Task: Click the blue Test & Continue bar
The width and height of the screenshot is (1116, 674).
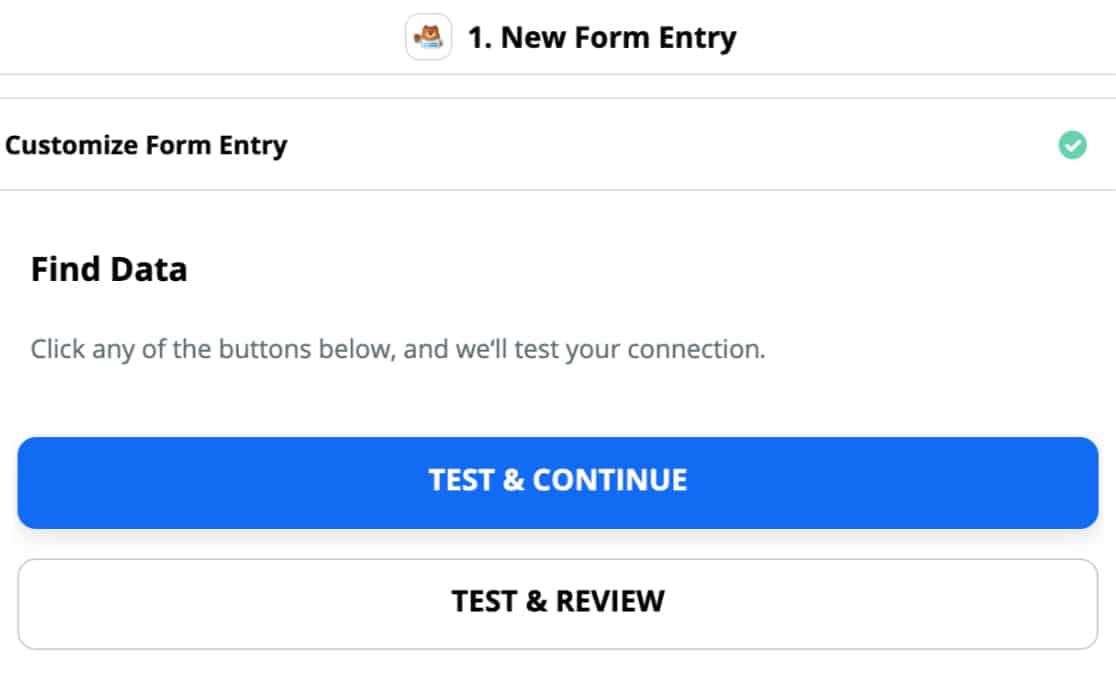Action: pyautogui.click(x=557, y=481)
